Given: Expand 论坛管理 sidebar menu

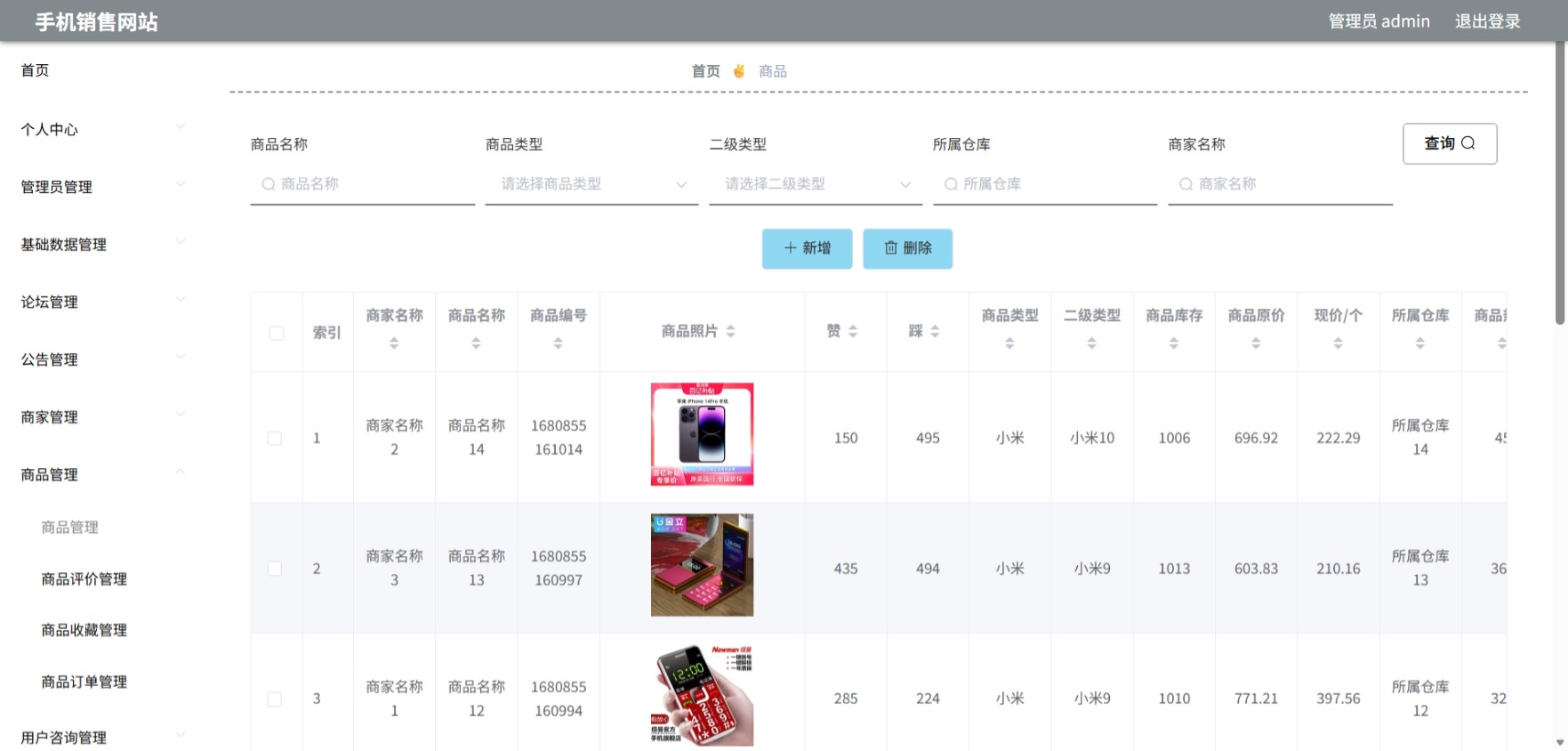Looking at the screenshot, I should [x=103, y=302].
